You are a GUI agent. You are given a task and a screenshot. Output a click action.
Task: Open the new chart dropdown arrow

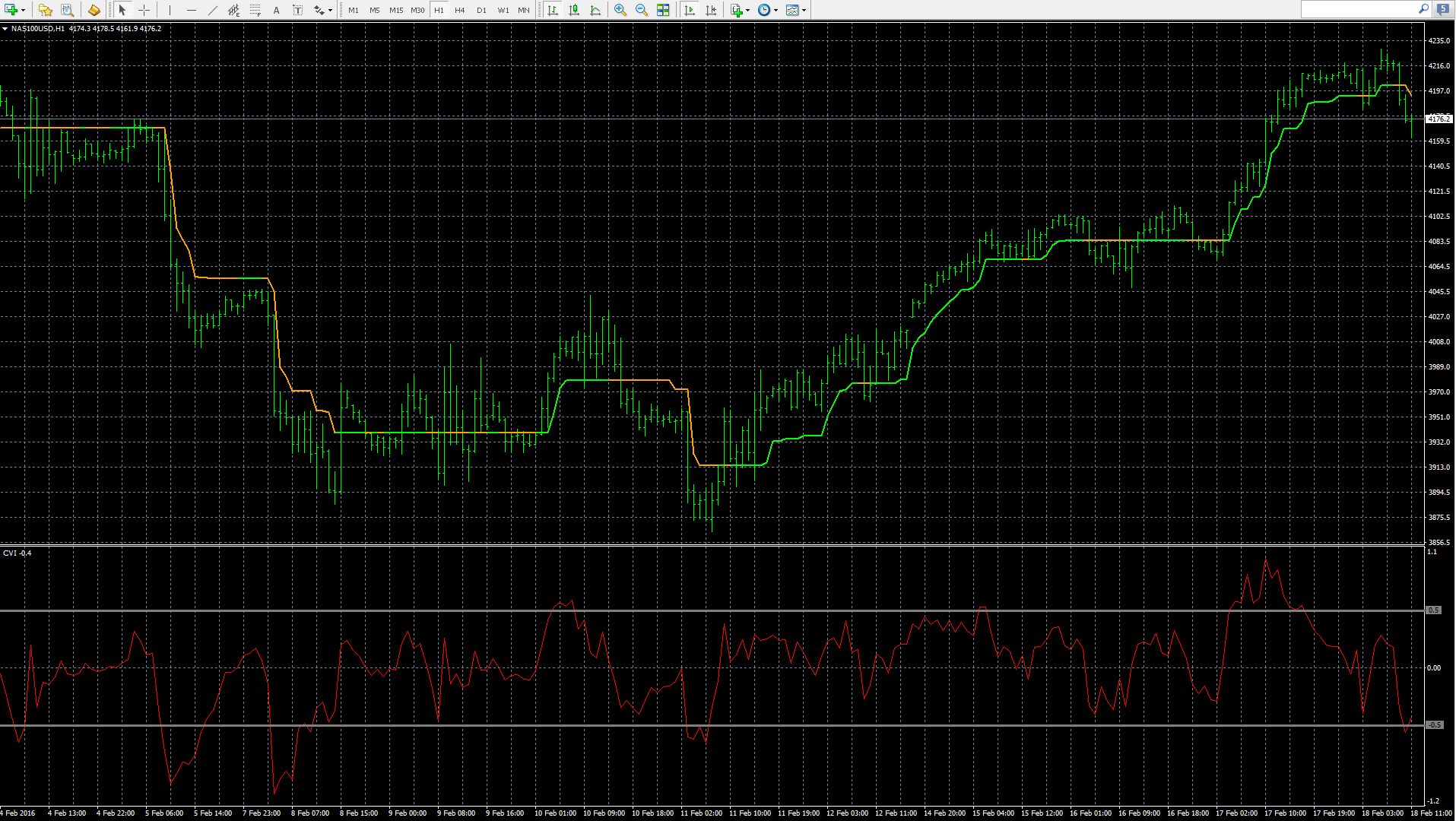(x=24, y=11)
